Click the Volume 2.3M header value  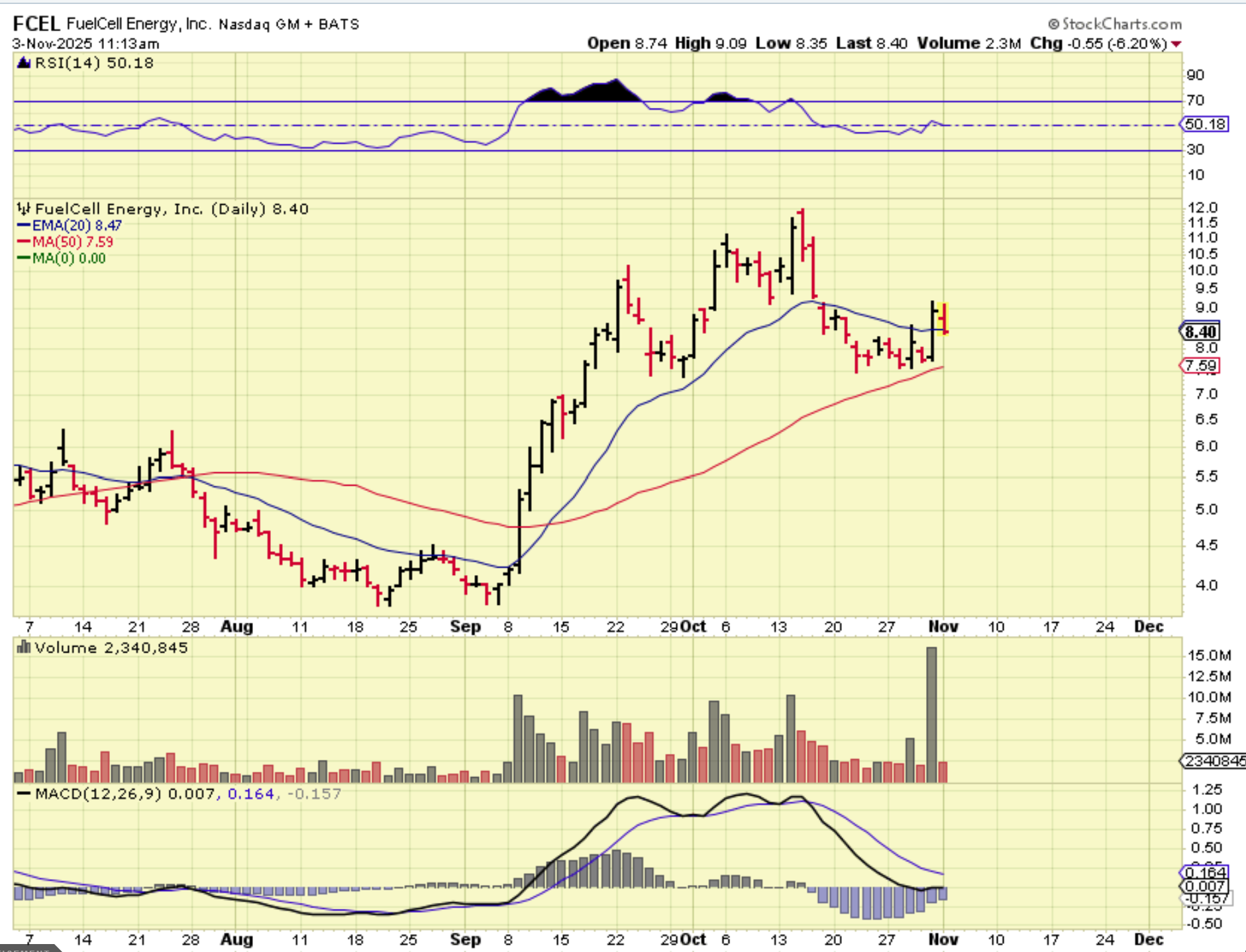pos(969,43)
